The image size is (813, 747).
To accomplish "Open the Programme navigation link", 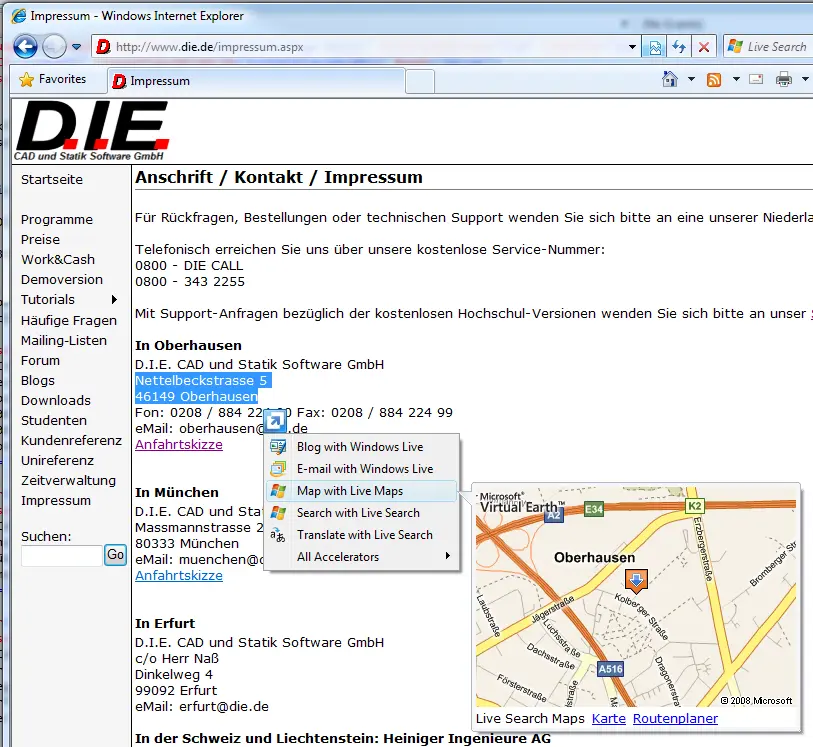I will [x=57, y=220].
